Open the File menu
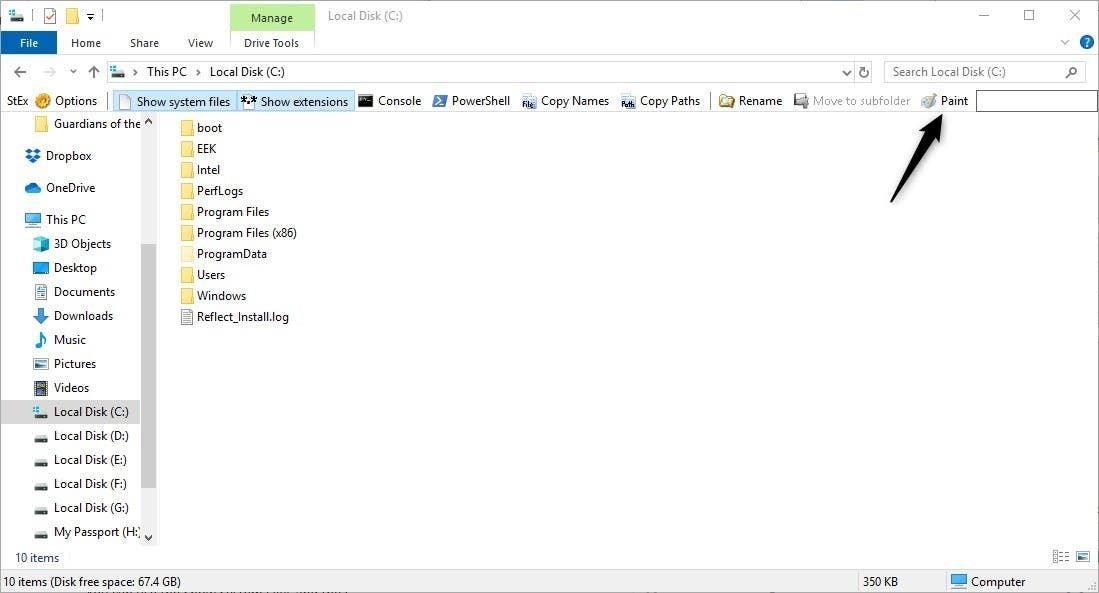 click(29, 43)
